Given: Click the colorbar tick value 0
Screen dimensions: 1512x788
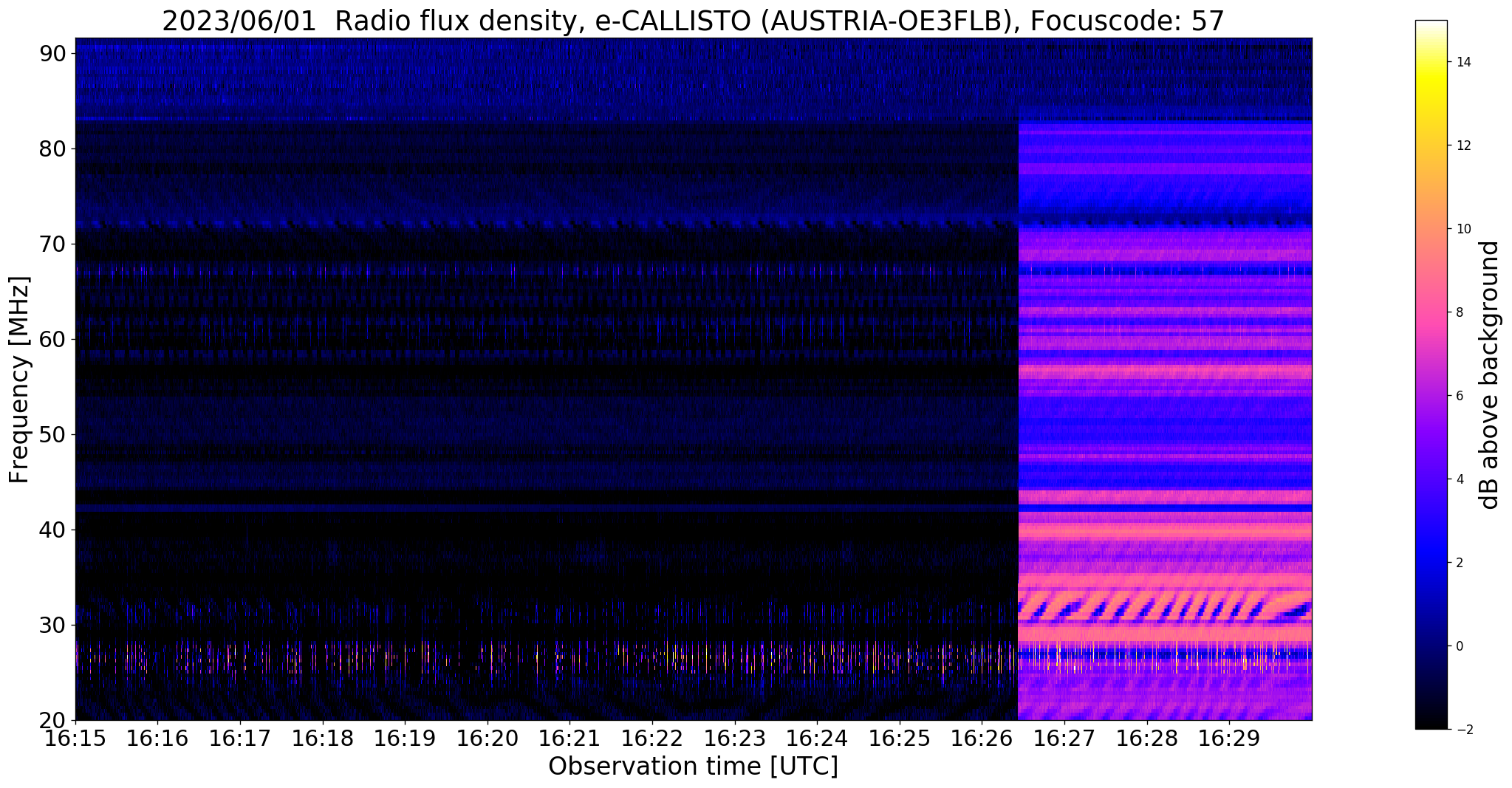Looking at the screenshot, I should (1460, 646).
